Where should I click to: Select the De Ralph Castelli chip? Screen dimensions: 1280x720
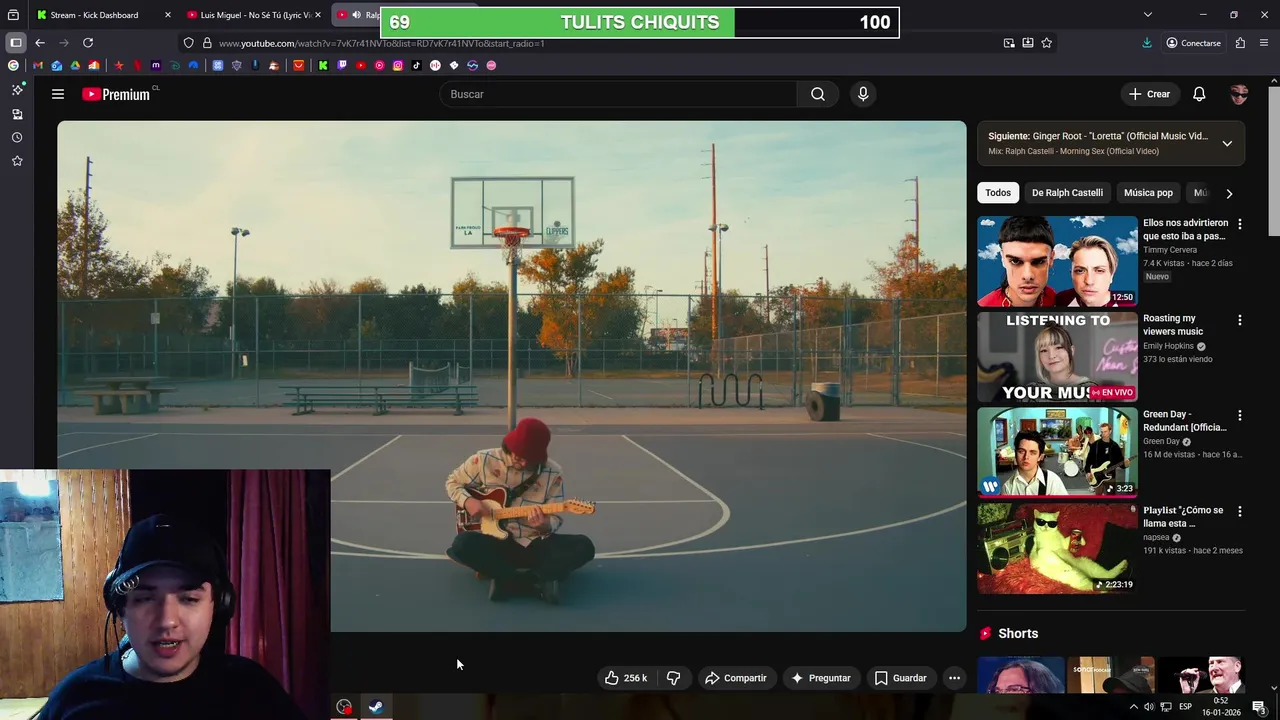pos(1067,193)
